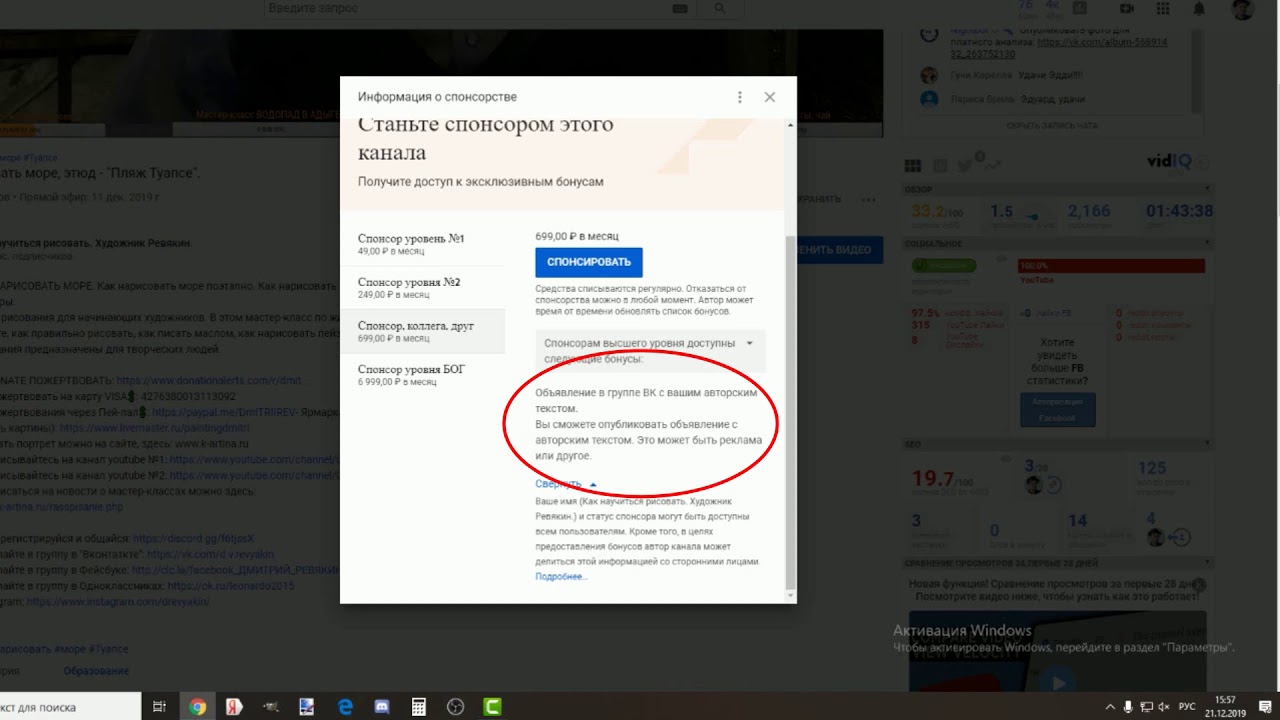Open Yandex Browser from the taskbar

(x=234, y=707)
